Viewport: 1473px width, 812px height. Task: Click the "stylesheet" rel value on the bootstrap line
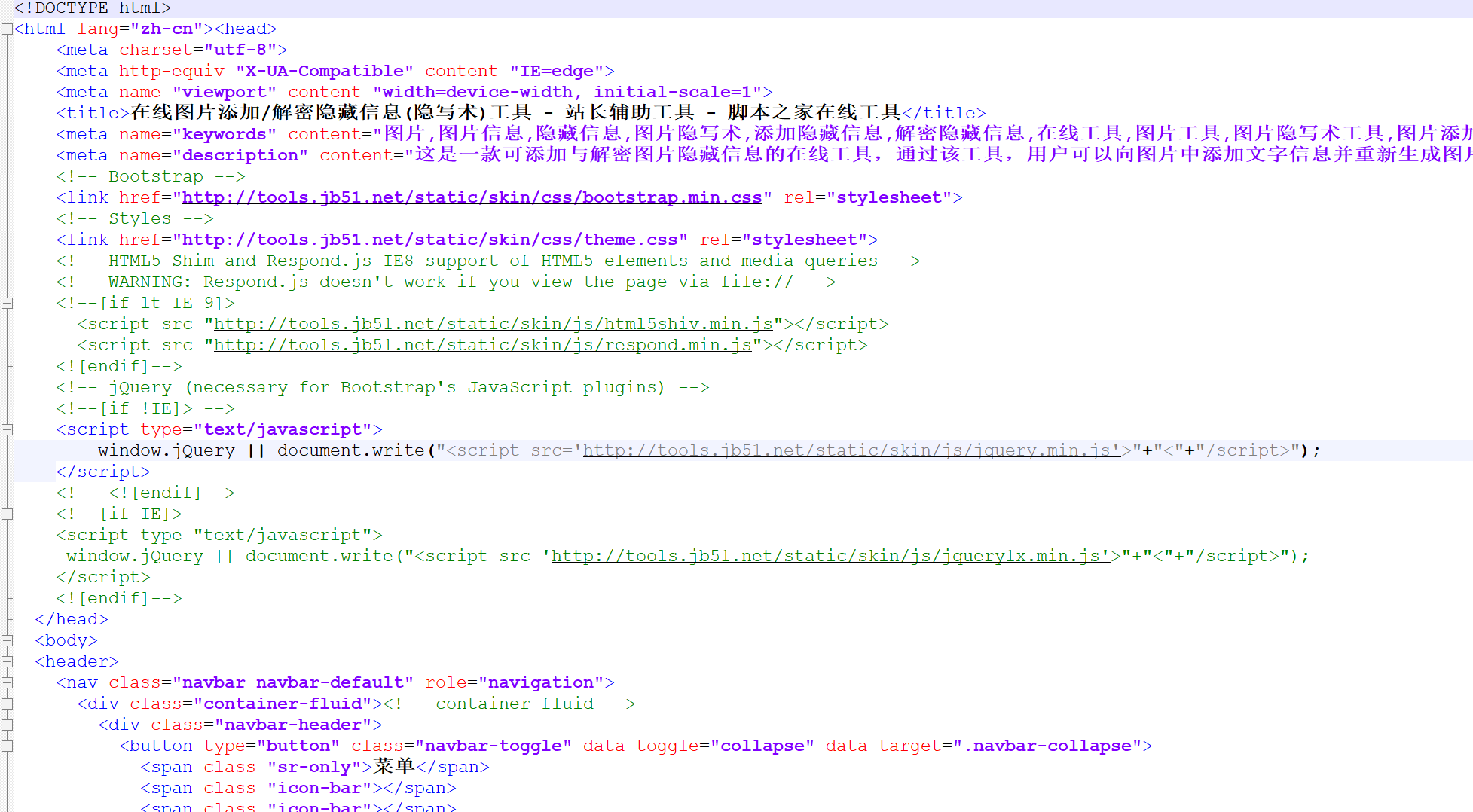tap(889, 197)
